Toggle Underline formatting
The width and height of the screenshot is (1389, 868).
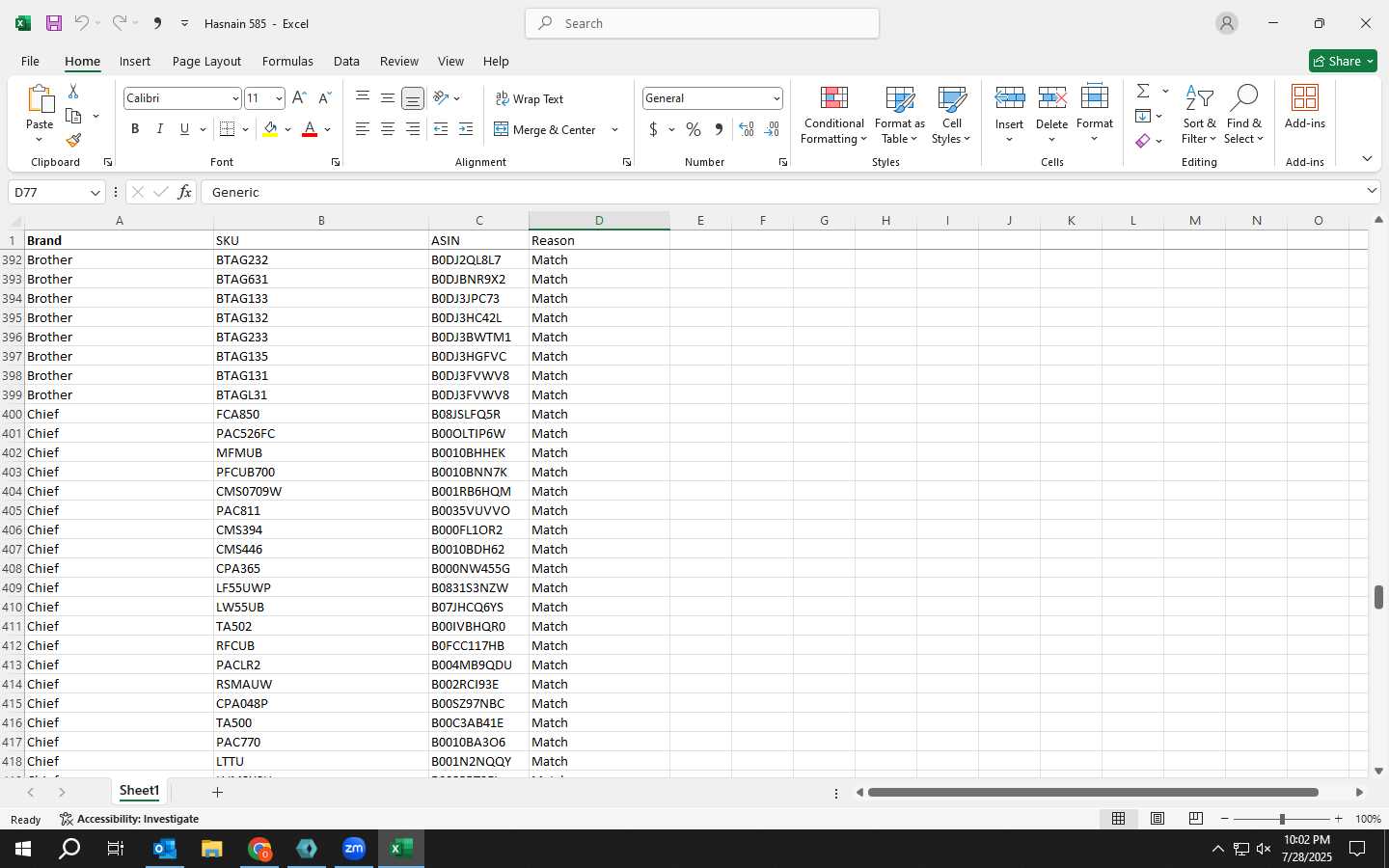(x=184, y=129)
